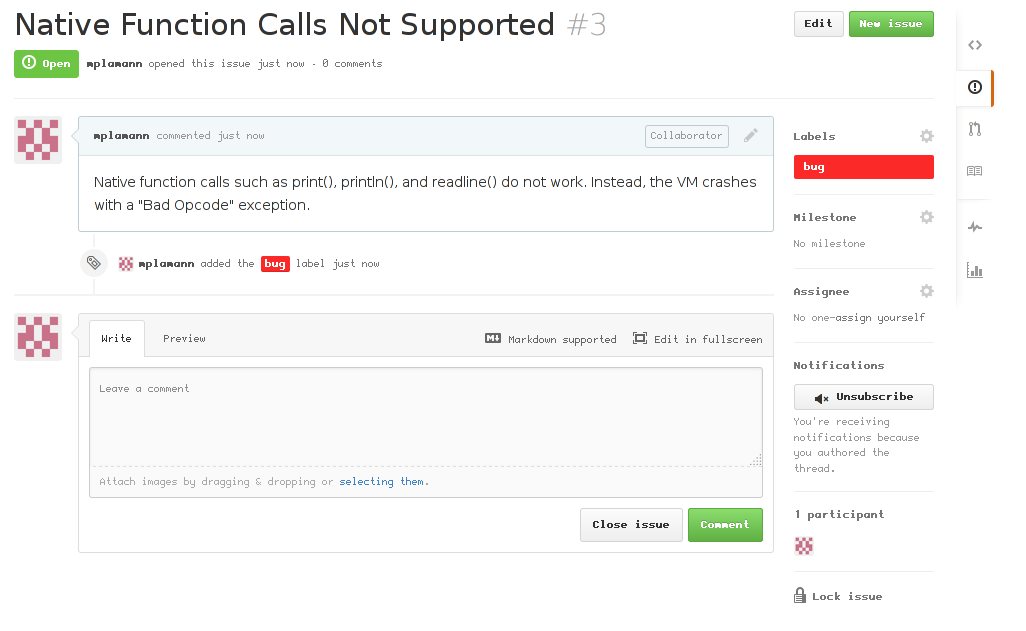Click the pencil edit comment icon

pos(751,135)
